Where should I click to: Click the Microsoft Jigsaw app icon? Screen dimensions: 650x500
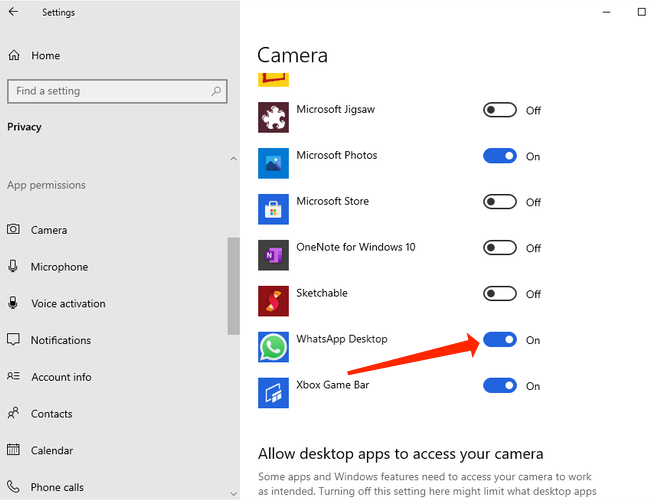click(x=273, y=117)
